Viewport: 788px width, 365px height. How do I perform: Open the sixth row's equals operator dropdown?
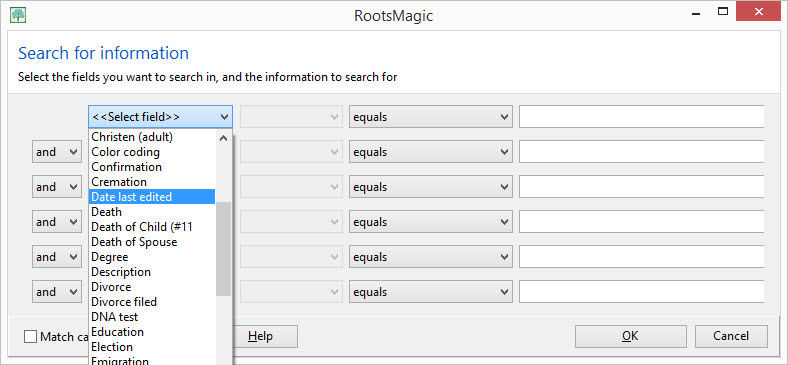click(x=431, y=292)
